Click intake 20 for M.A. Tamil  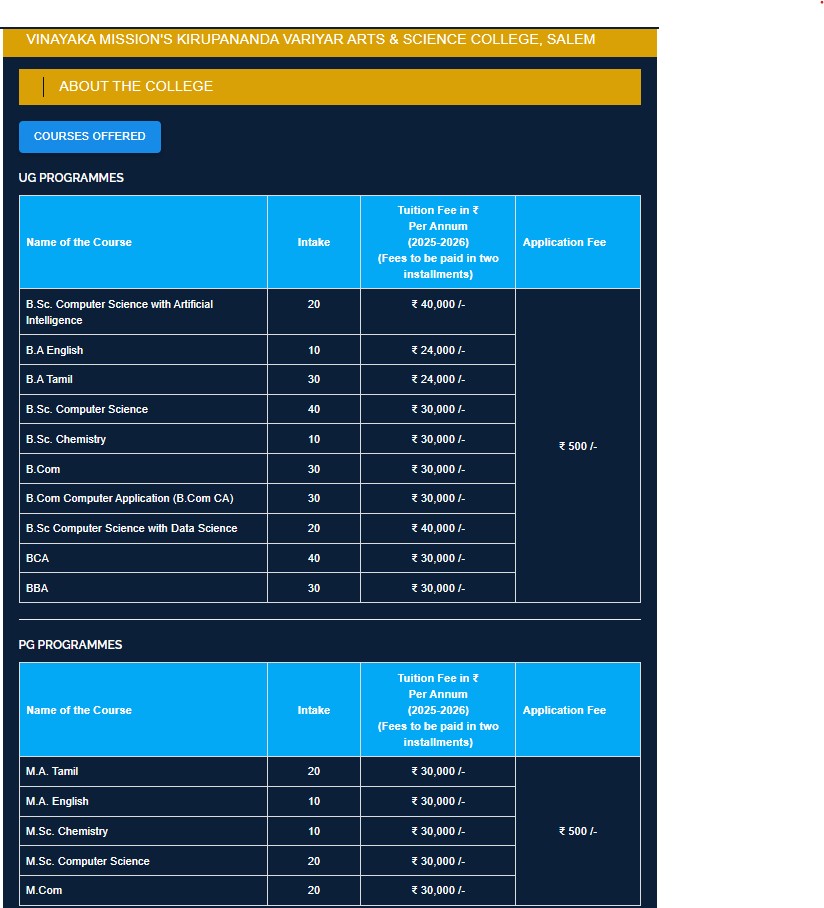pyautogui.click(x=314, y=771)
